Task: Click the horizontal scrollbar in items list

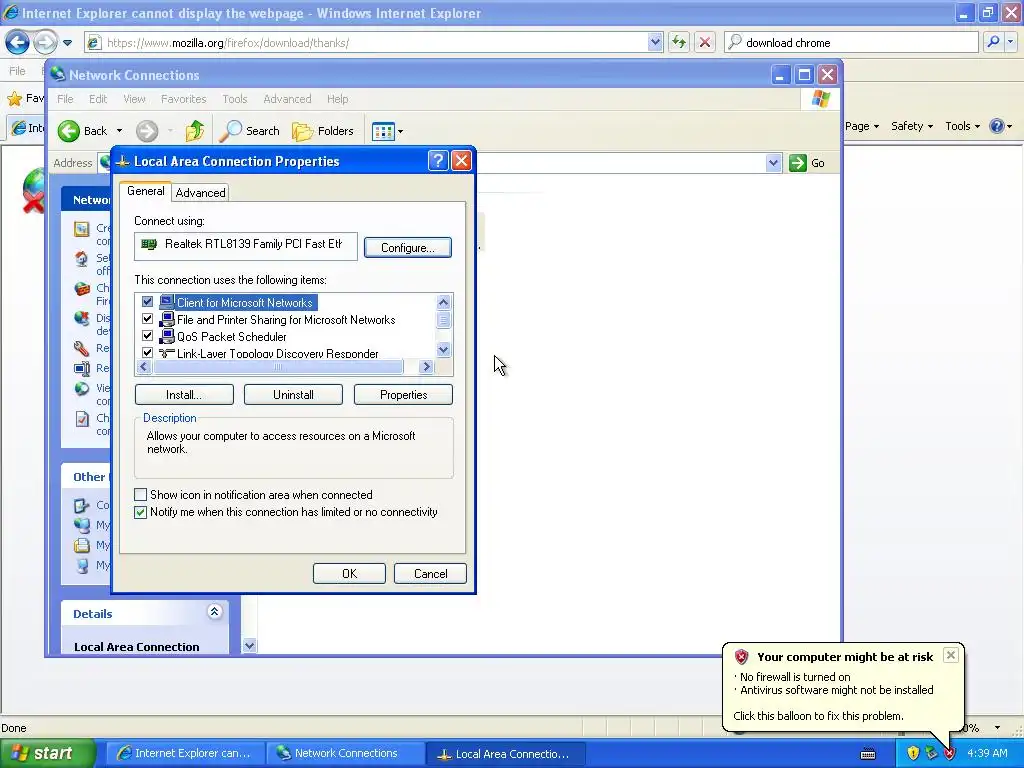Action: [278, 366]
